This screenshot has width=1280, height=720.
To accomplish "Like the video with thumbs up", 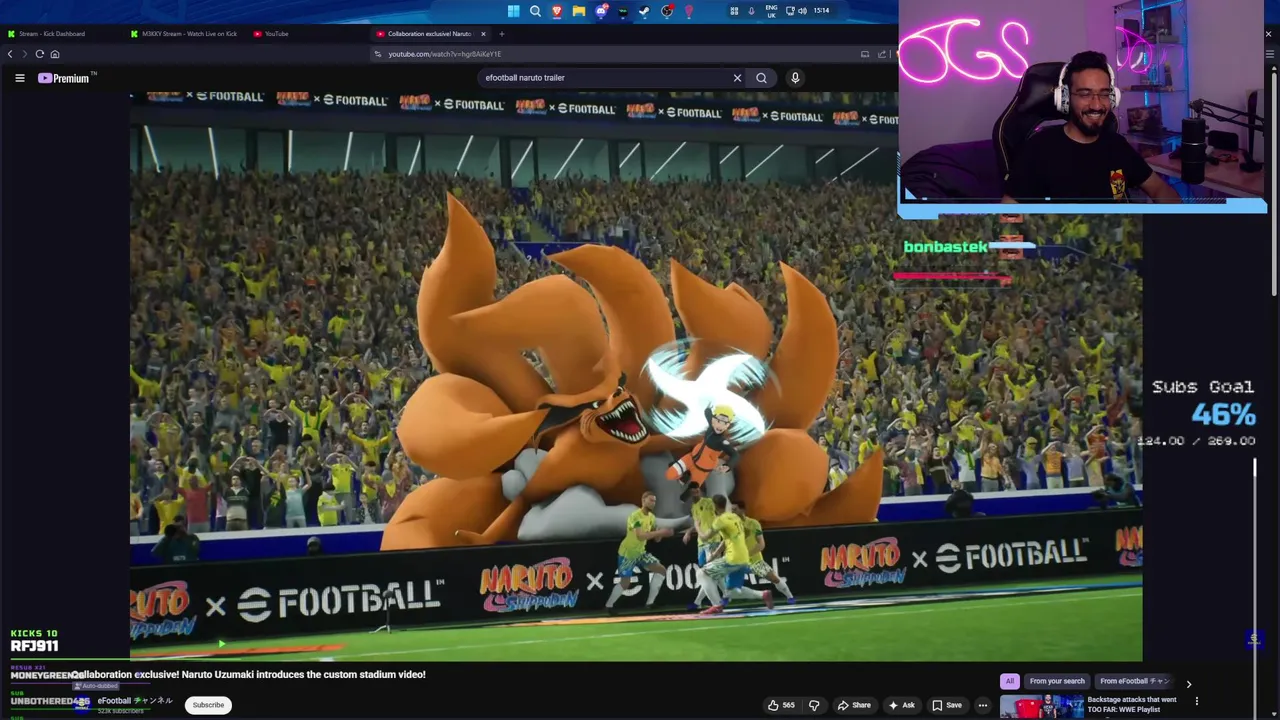I will (x=781, y=705).
